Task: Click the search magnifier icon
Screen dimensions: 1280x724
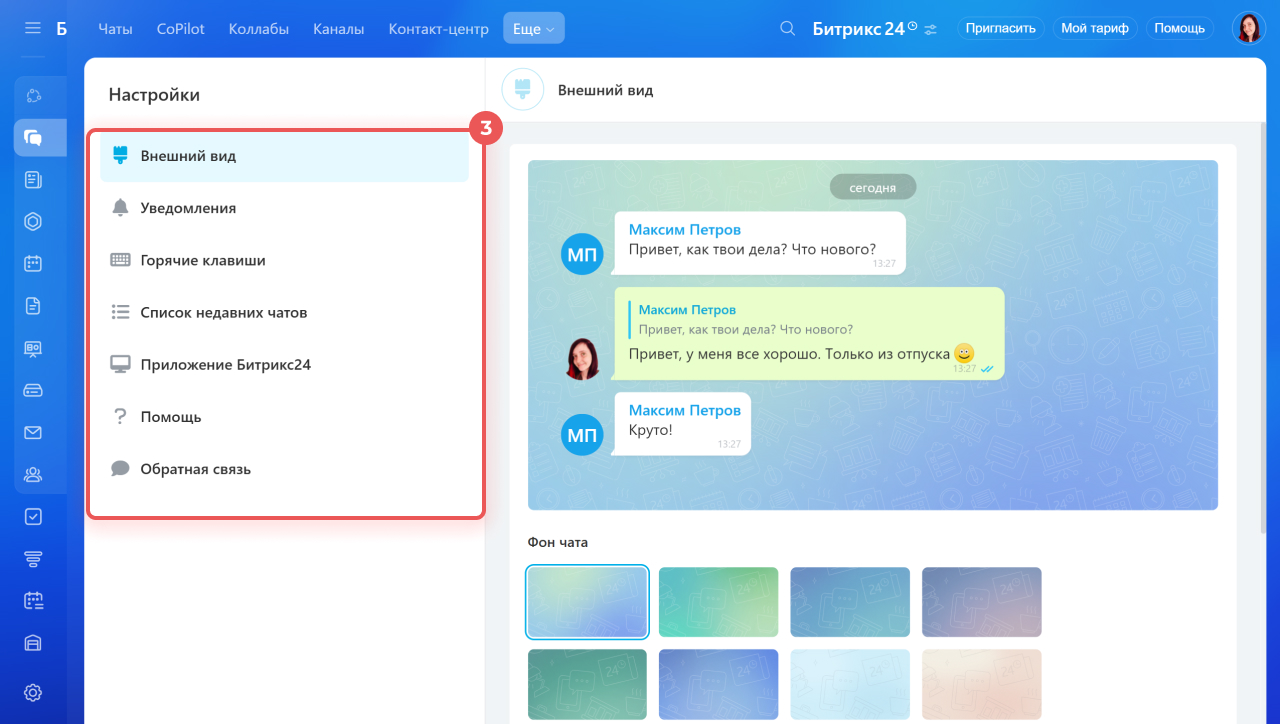Action: pos(788,28)
